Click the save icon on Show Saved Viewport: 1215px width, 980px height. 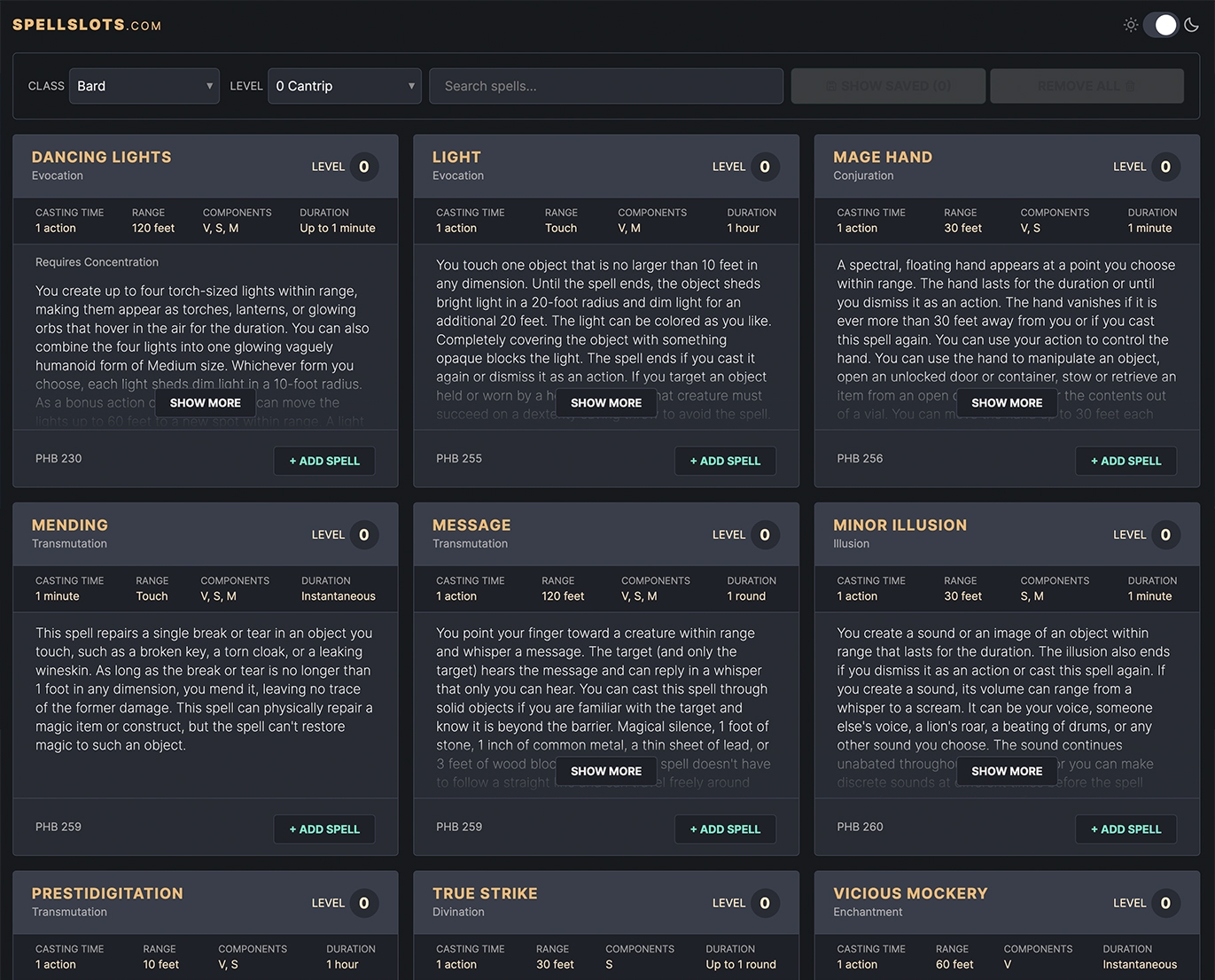[x=829, y=86]
